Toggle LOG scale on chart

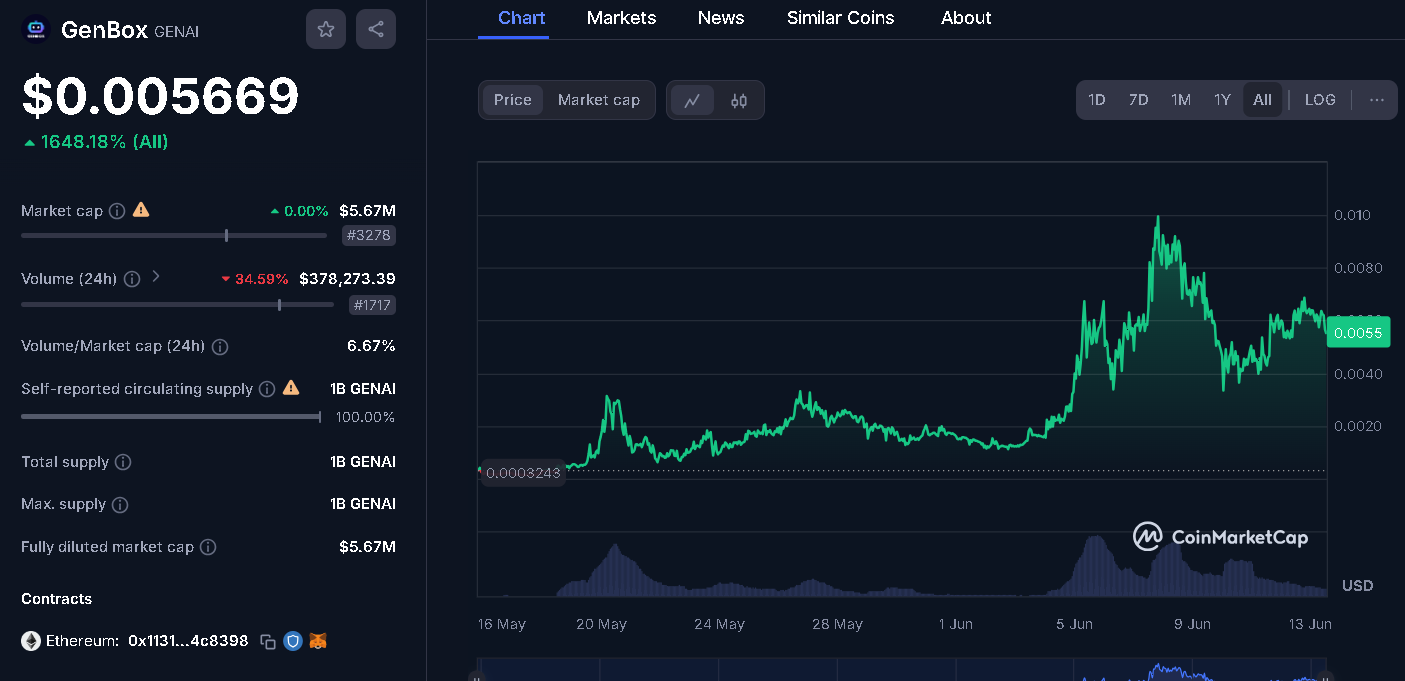coord(1320,100)
